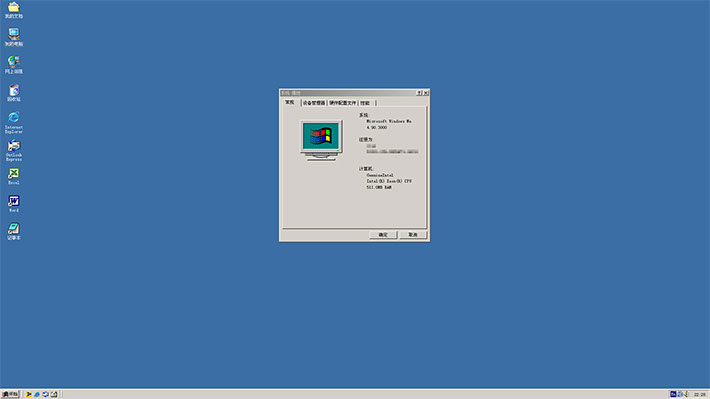Launch the Excel desktop shortcut
710x399 pixels.
14,176
